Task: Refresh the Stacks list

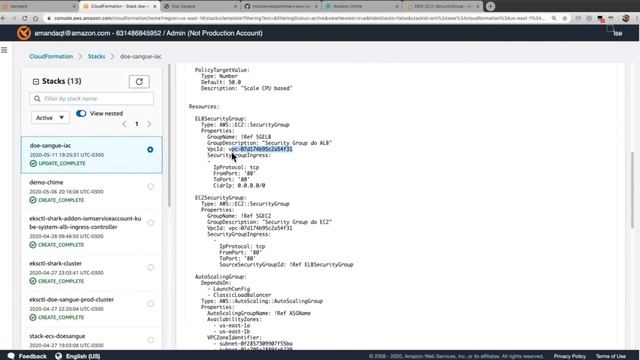Action: [x=139, y=82]
